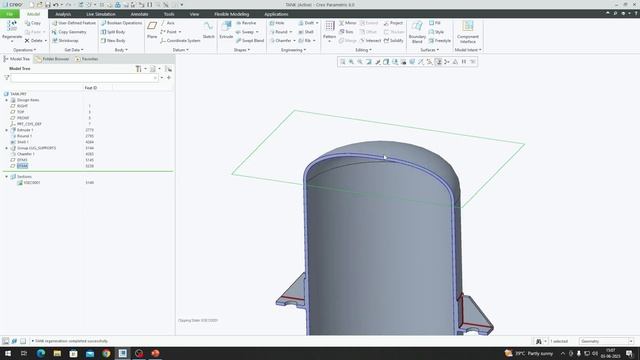Screen dimensions: 640x360
Task: Open the Folder Browser tab
Action: click(52, 59)
